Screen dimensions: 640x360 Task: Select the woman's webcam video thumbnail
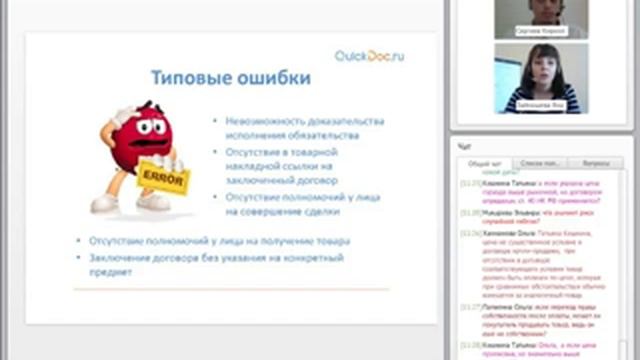[541, 78]
